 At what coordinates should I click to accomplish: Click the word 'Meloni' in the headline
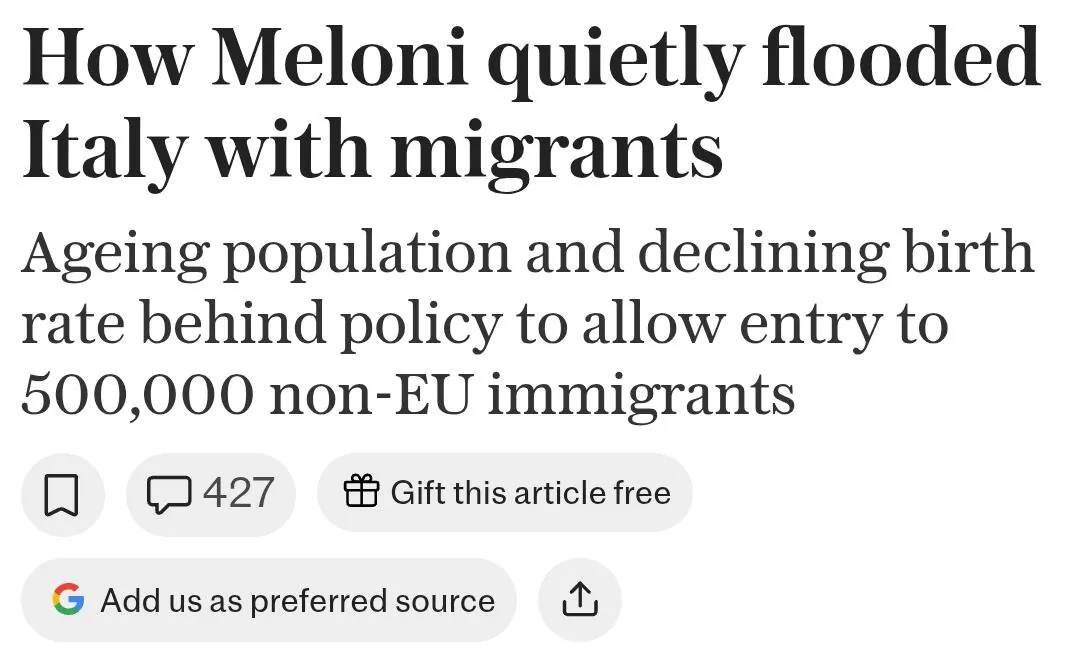pos(340,60)
